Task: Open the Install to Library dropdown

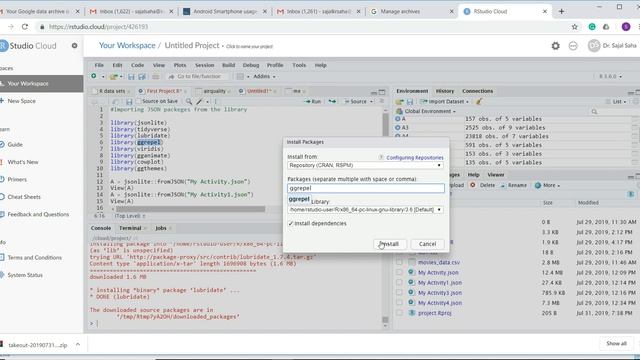Action: (365, 209)
